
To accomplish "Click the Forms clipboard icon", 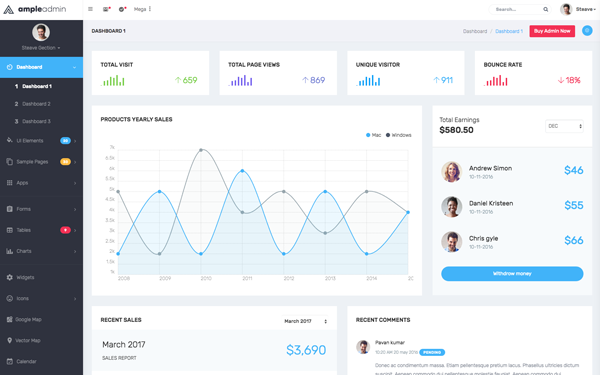I will tap(10, 209).
